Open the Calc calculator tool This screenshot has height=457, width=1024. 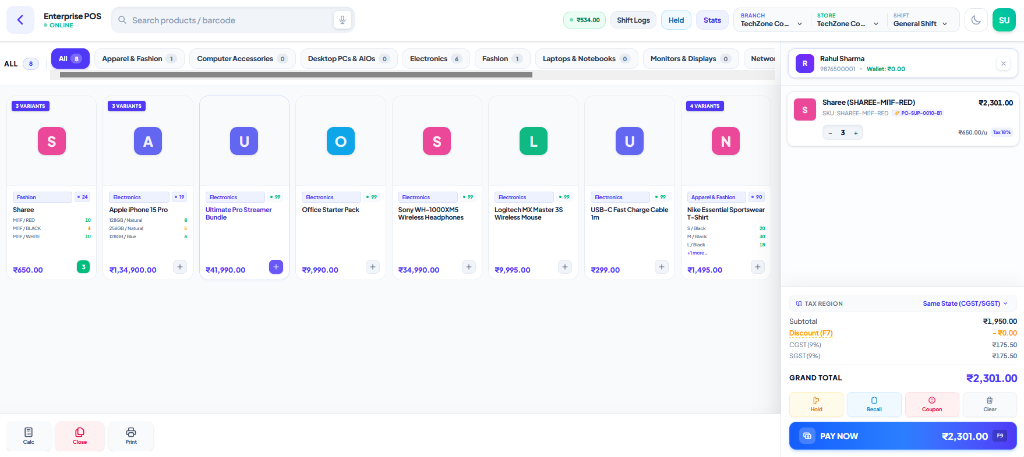coord(29,435)
